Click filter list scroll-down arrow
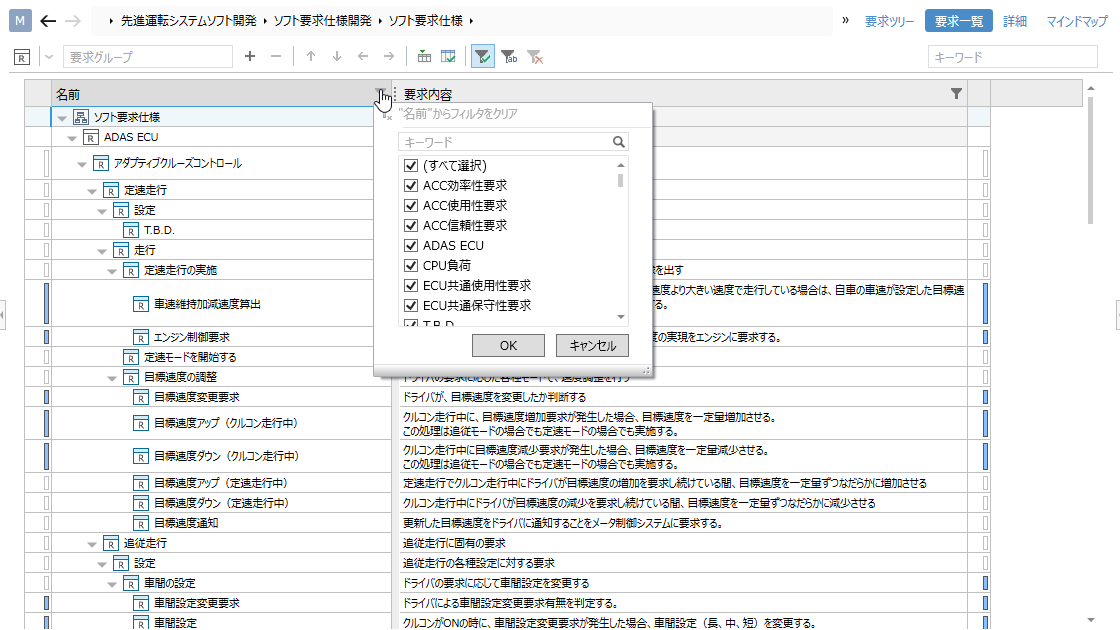This screenshot has width=1120, height=630. (621, 317)
